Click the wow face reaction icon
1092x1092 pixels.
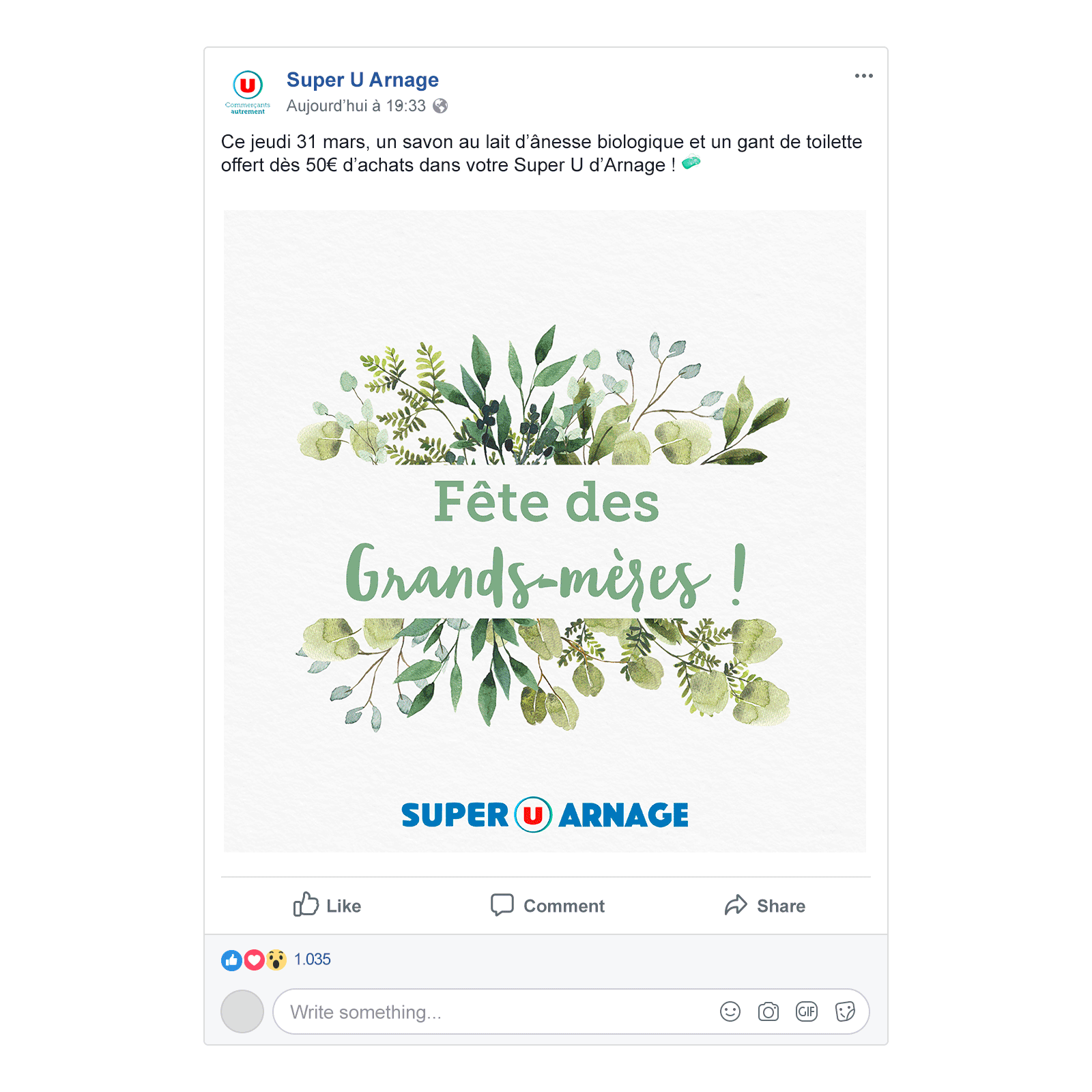point(276,960)
